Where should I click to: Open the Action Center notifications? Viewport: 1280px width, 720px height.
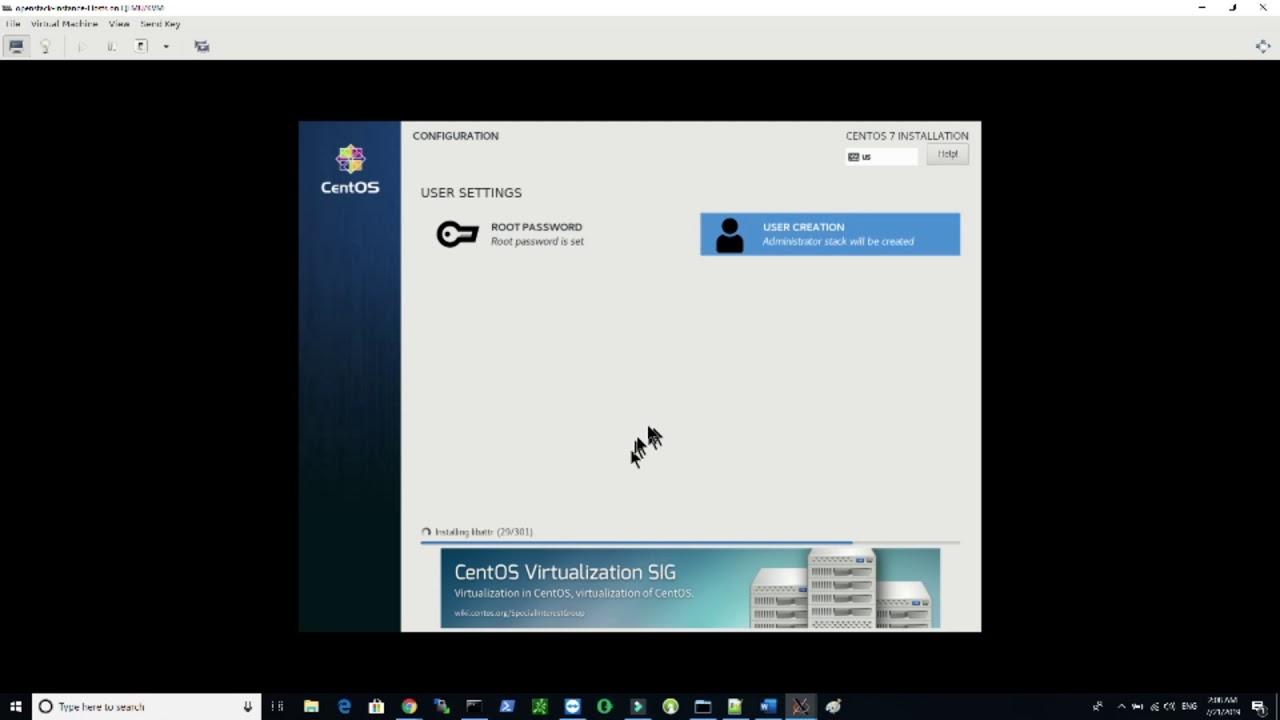point(1258,706)
